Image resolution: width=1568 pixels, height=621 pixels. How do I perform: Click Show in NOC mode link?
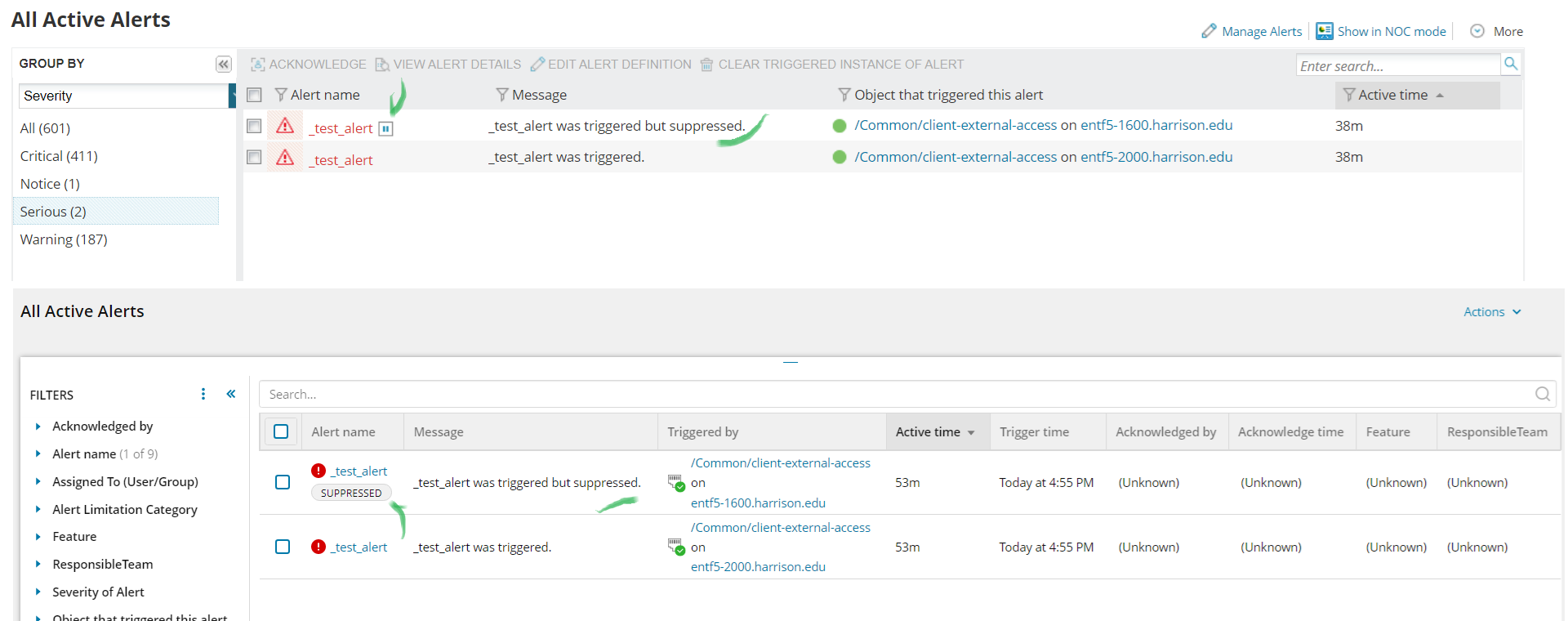point(1392,31)
